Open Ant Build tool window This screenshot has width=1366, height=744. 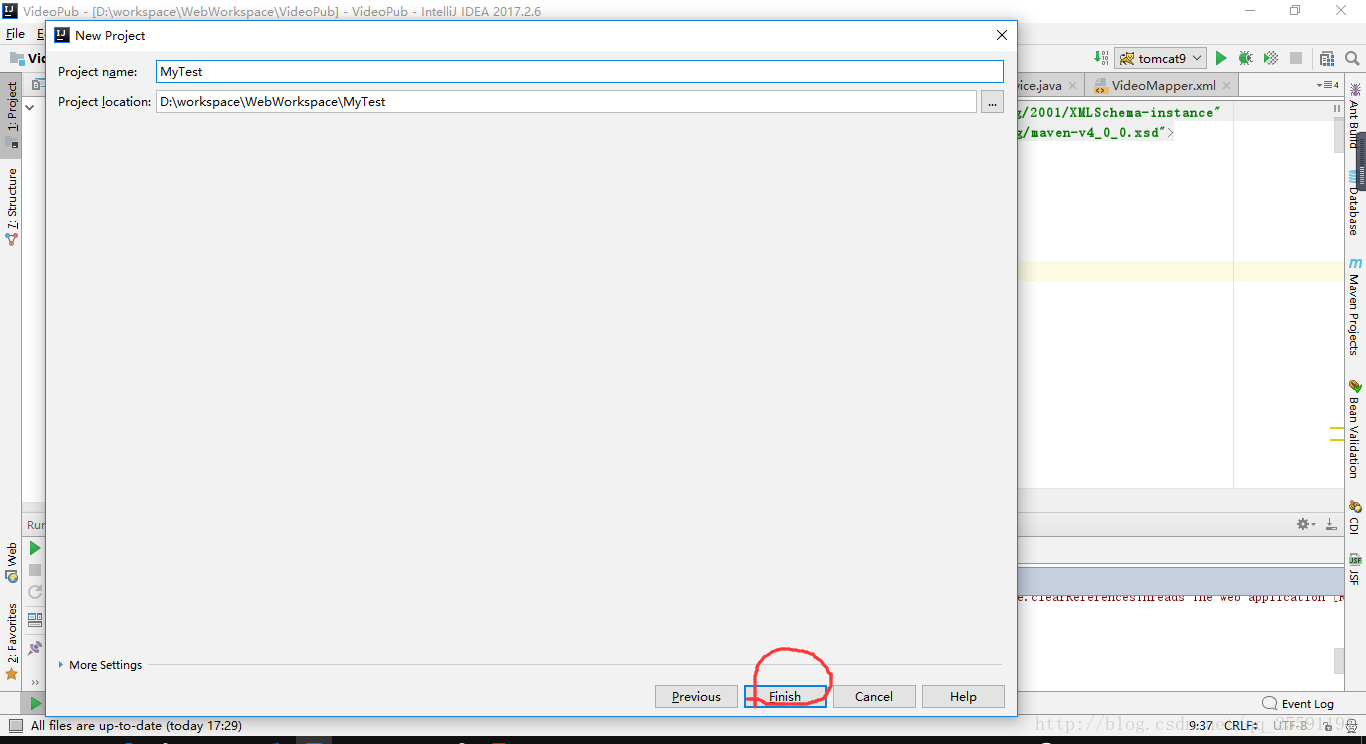[1355, 115]
